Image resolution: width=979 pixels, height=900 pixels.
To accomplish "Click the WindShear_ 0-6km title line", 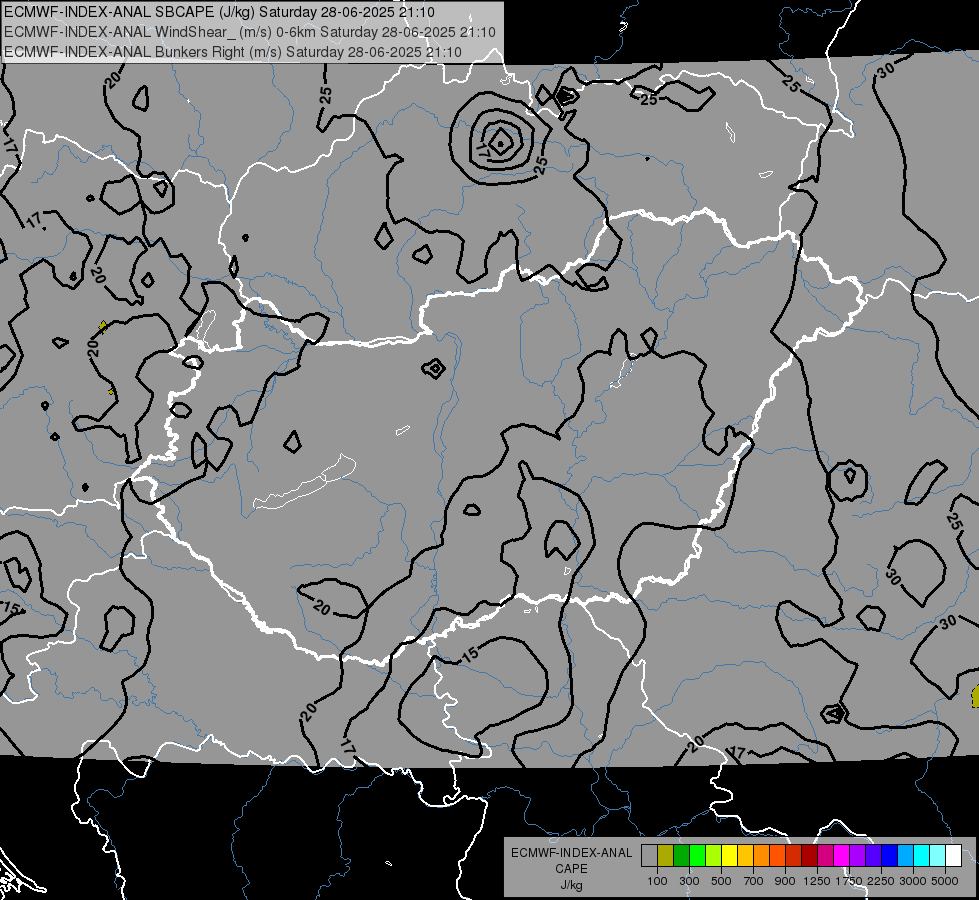I will (x=250, y=32).
